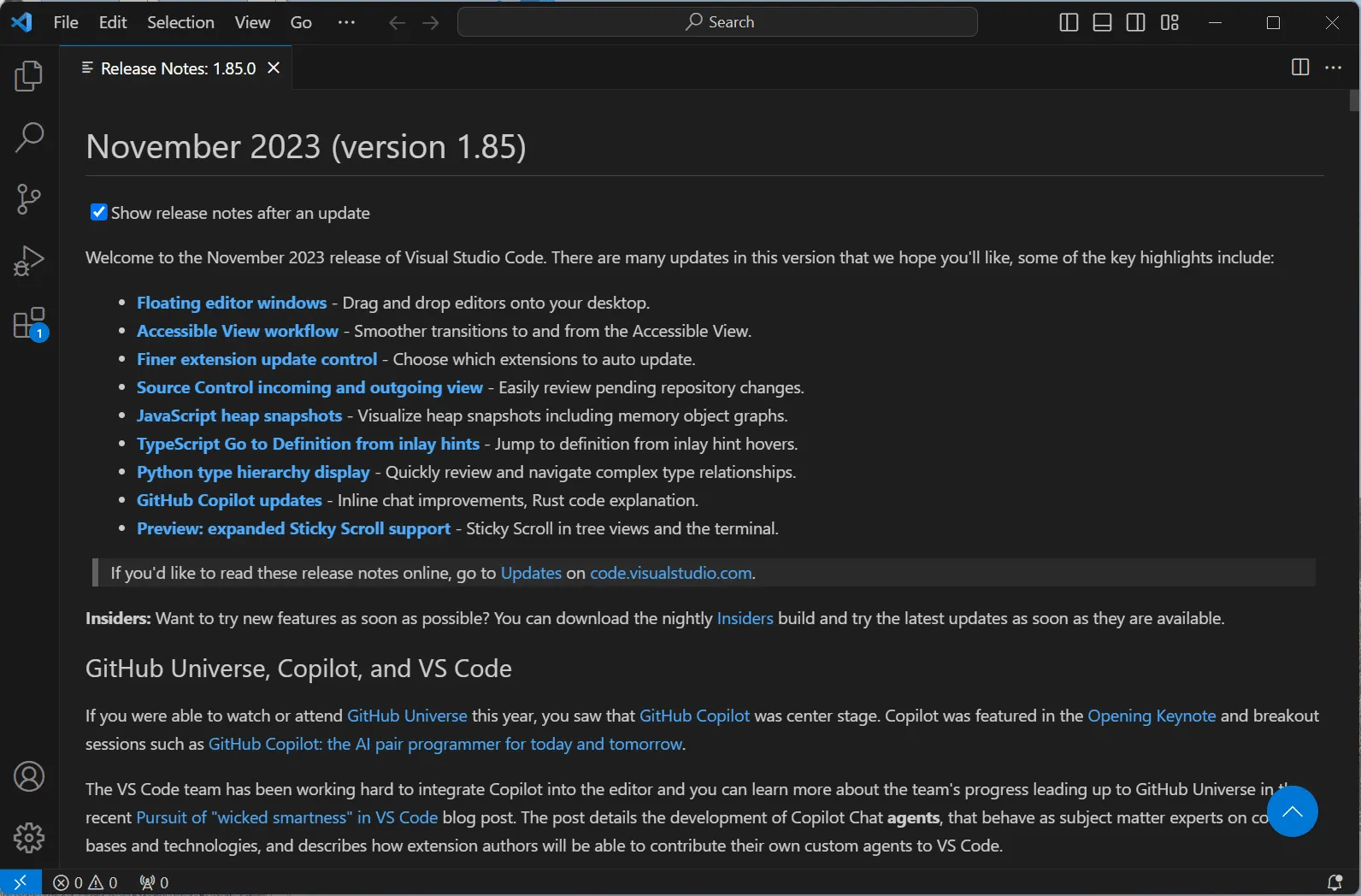Viewport: 1361px width, 896px height.
Task: Open the Floating editor windows link
Action: 232,303
